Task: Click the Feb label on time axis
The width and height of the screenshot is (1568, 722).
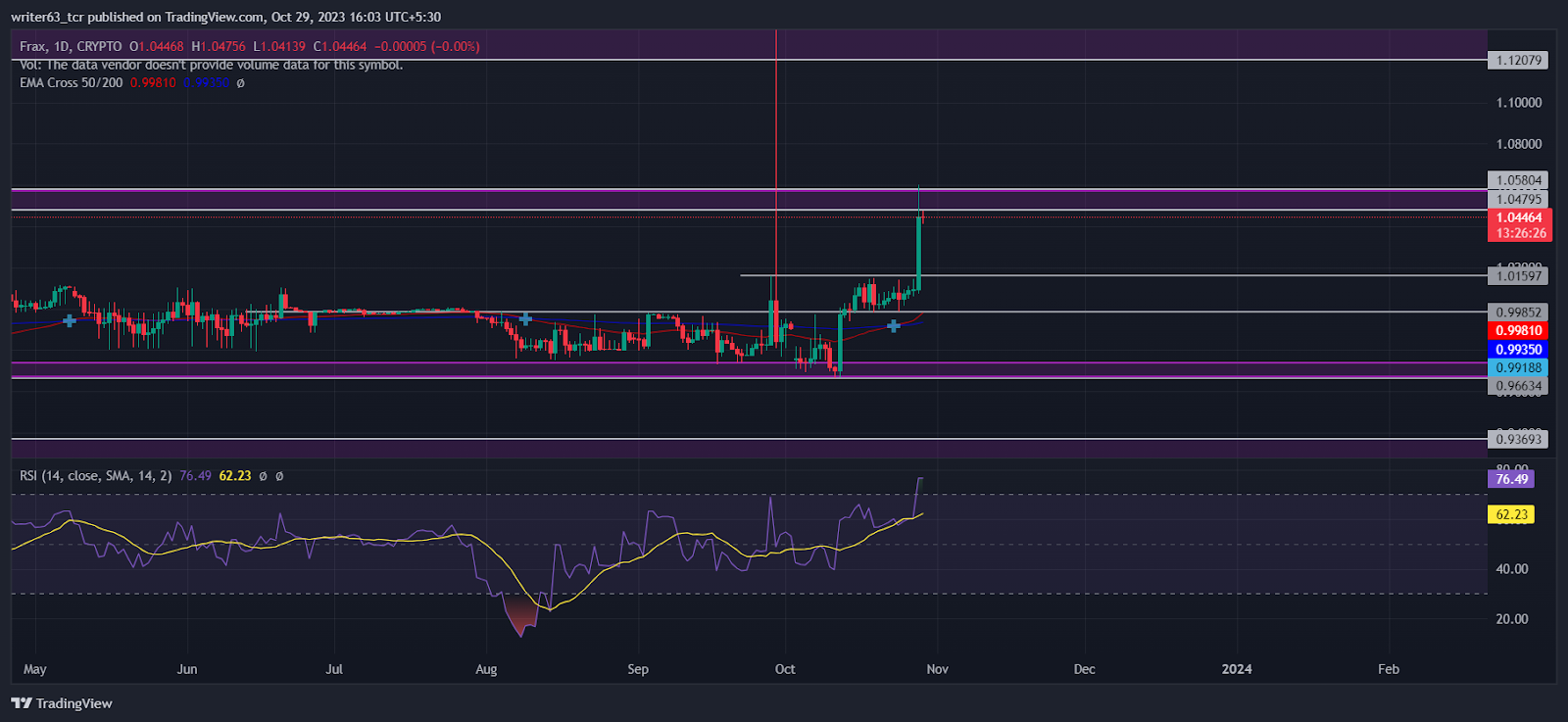Action: coord(1389,669)
